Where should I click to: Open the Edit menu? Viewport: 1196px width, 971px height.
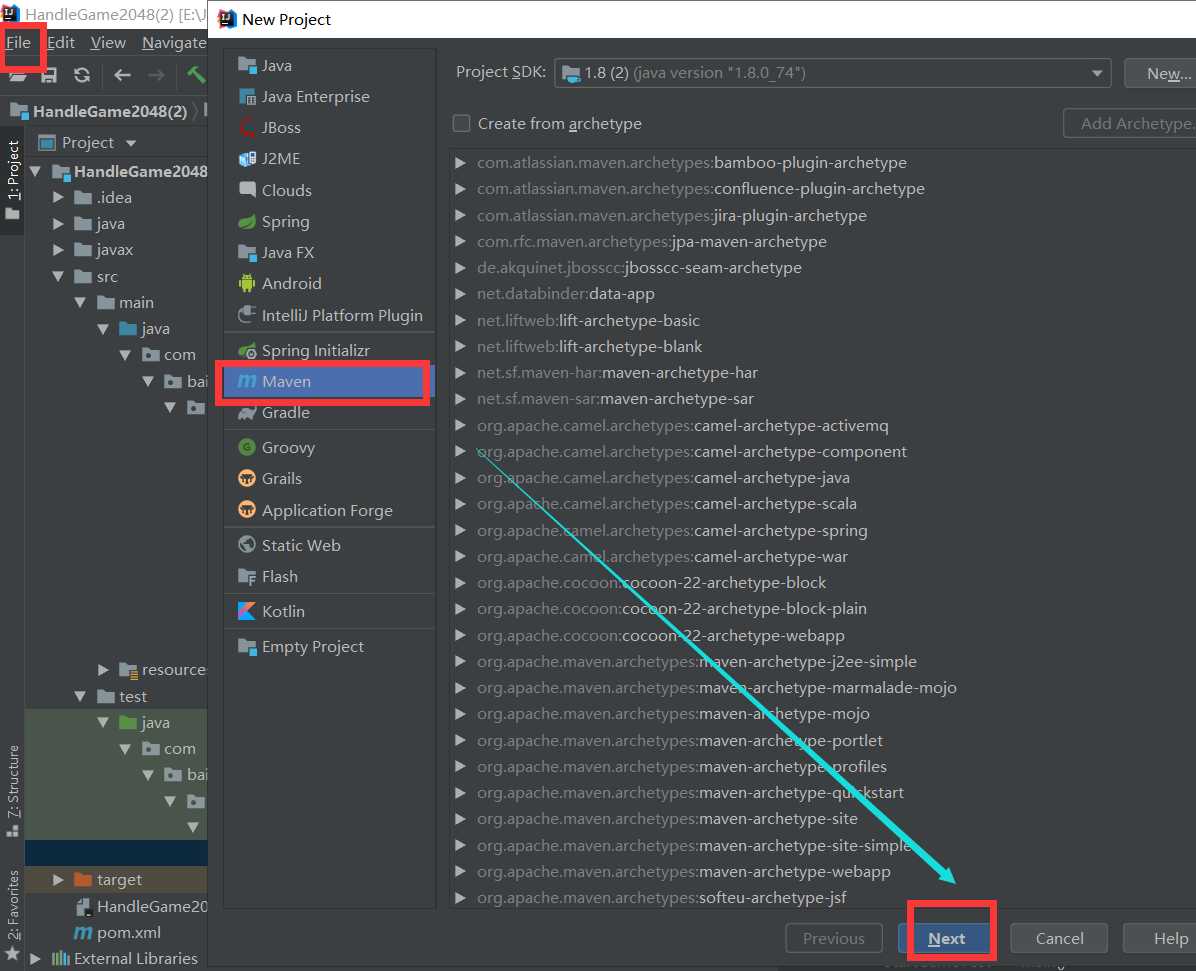point(61,43)
